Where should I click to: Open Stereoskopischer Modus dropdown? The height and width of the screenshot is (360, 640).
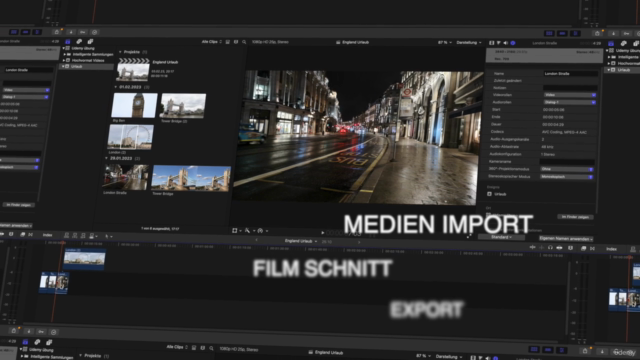coord(567,177)
